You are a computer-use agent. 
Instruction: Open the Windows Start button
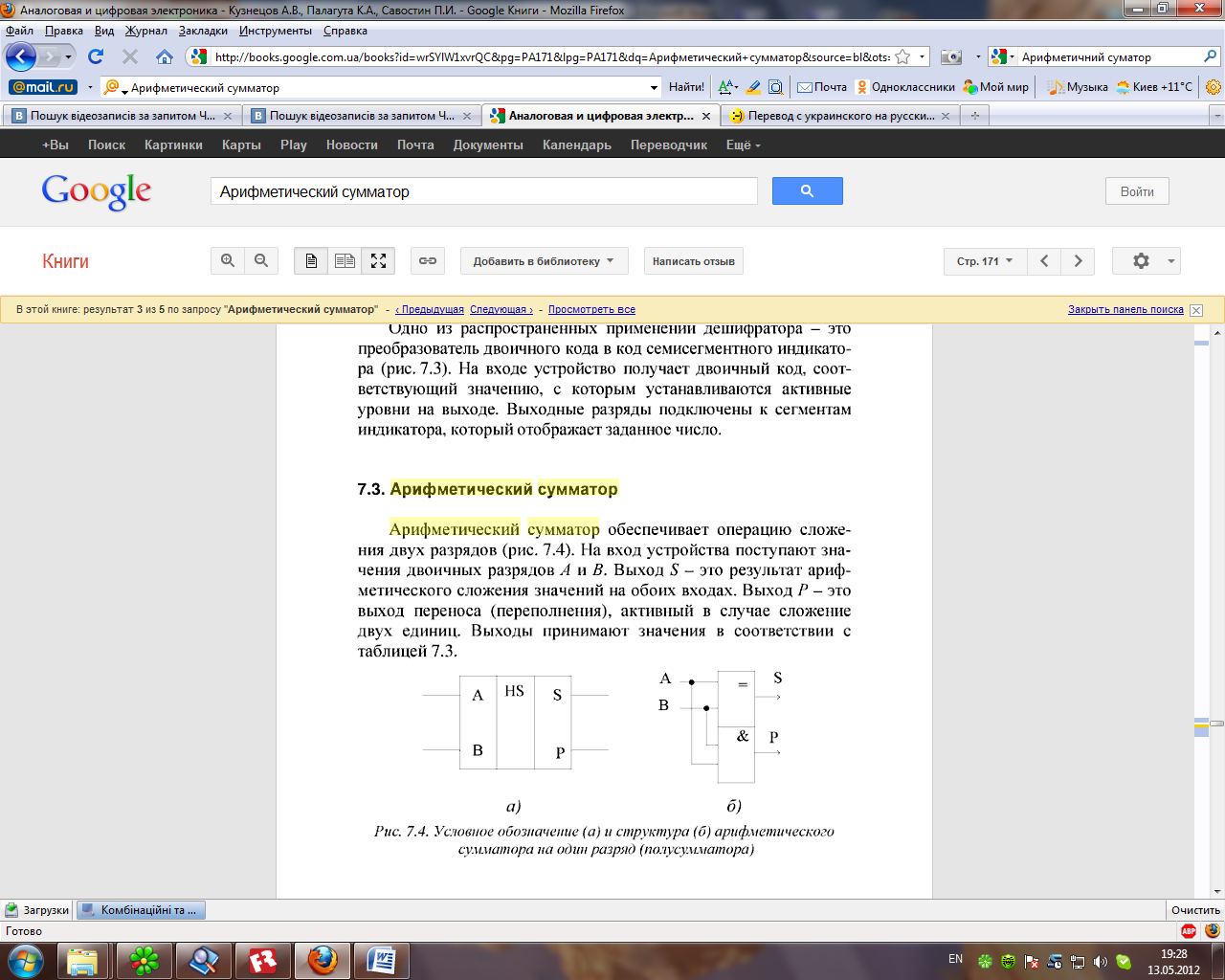[x=26, y=960]
